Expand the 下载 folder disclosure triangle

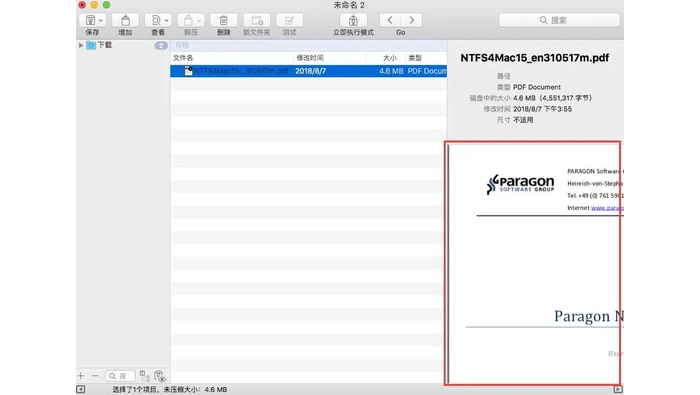click(x=81, y=45)
